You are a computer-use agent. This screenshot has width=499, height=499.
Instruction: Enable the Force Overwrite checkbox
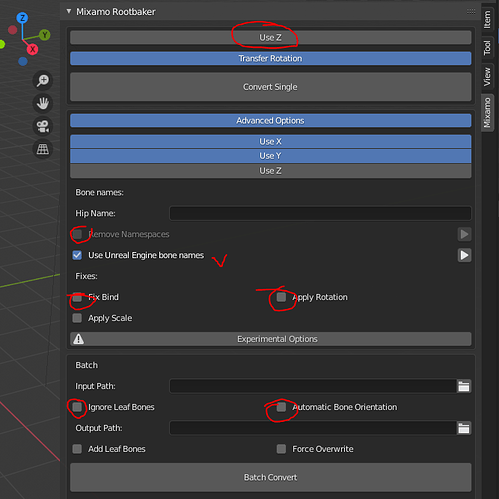(281, 449)
